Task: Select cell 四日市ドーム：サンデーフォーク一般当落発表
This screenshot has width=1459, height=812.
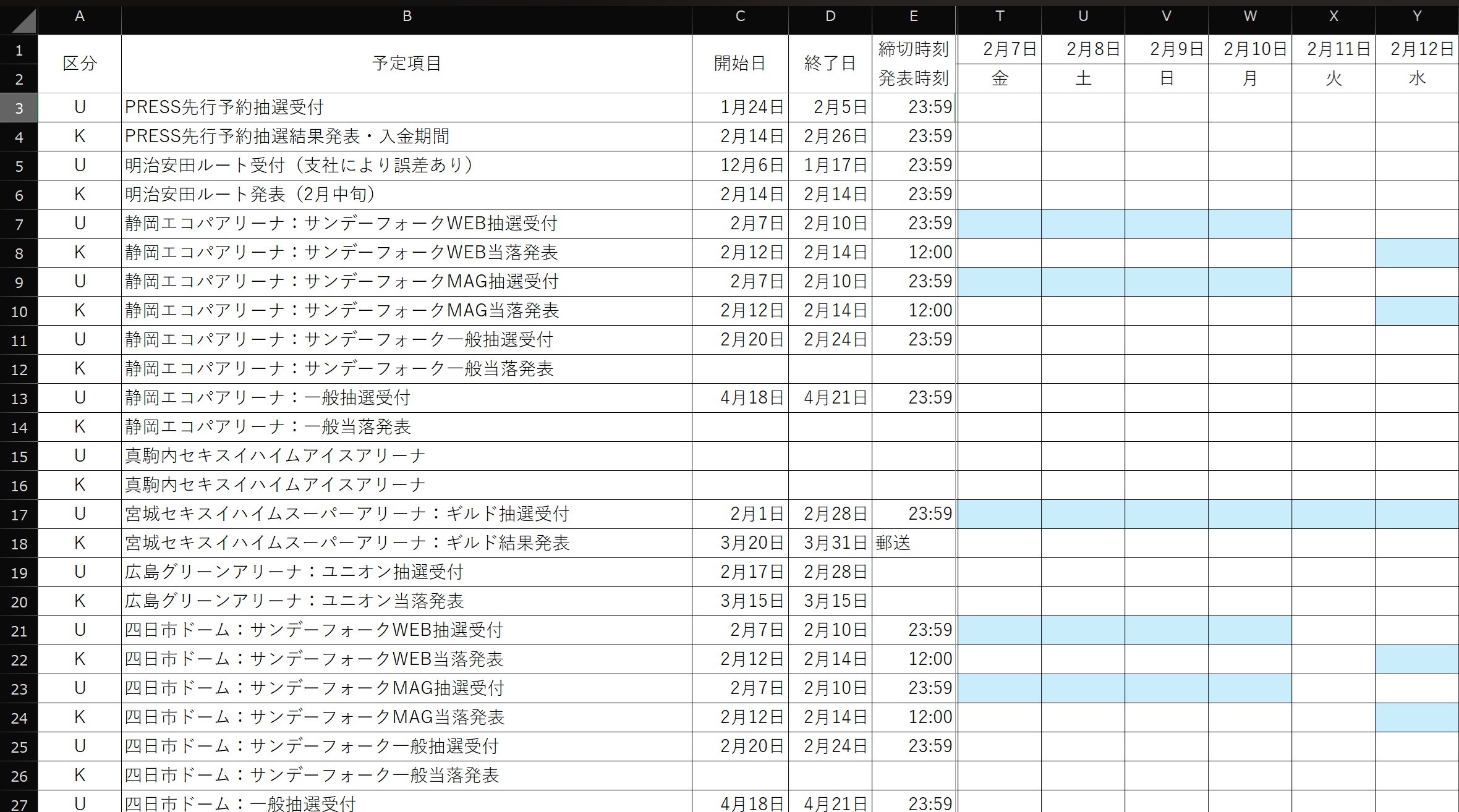Action: (x=407, y=776)
